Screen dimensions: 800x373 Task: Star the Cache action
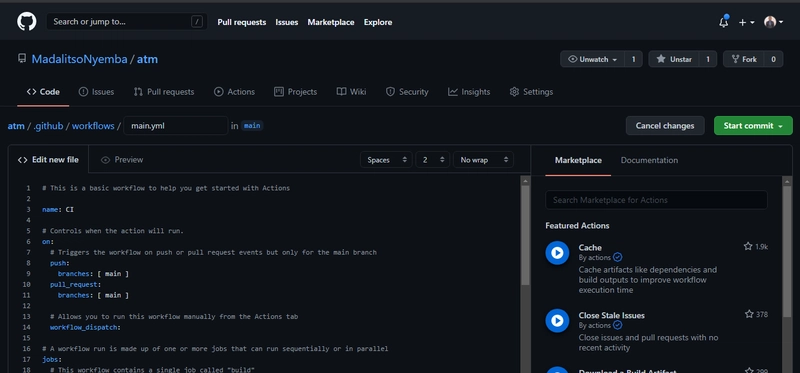click(748, 246)
